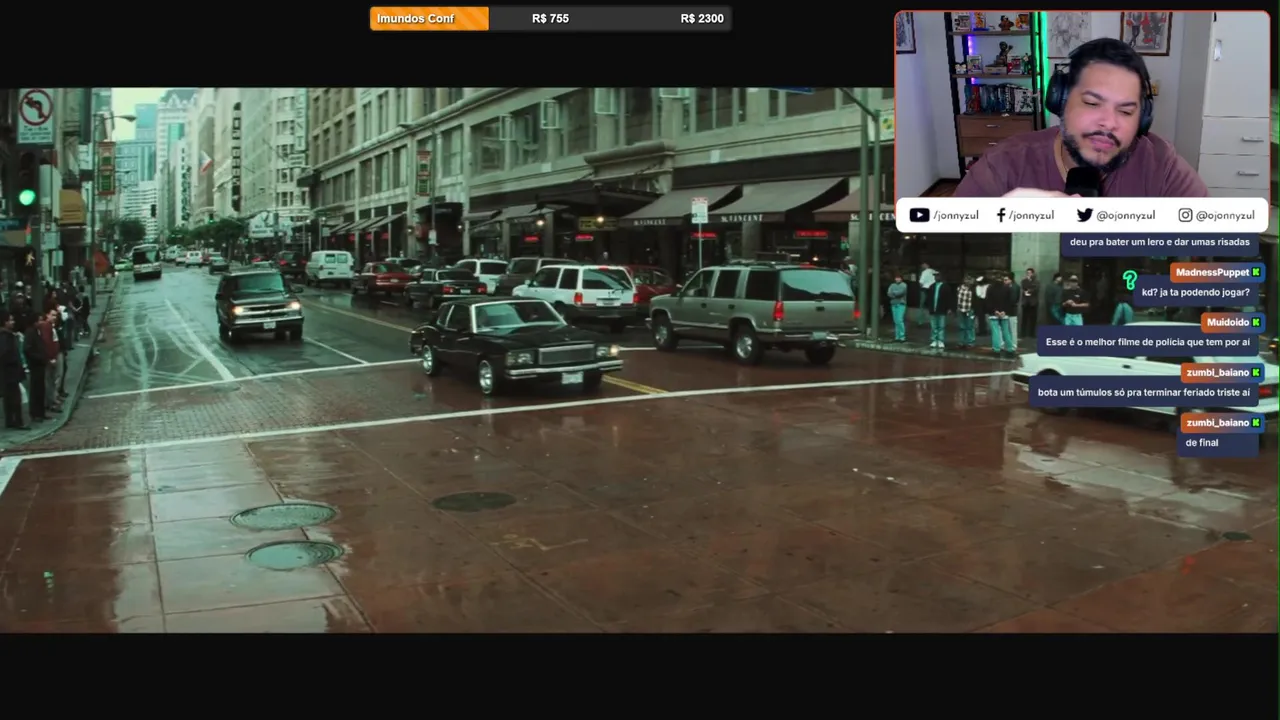Select message 'deu pra bater um lero'
The height and width of the screenshot is (720, 1280).
[x=1159, y=242]
